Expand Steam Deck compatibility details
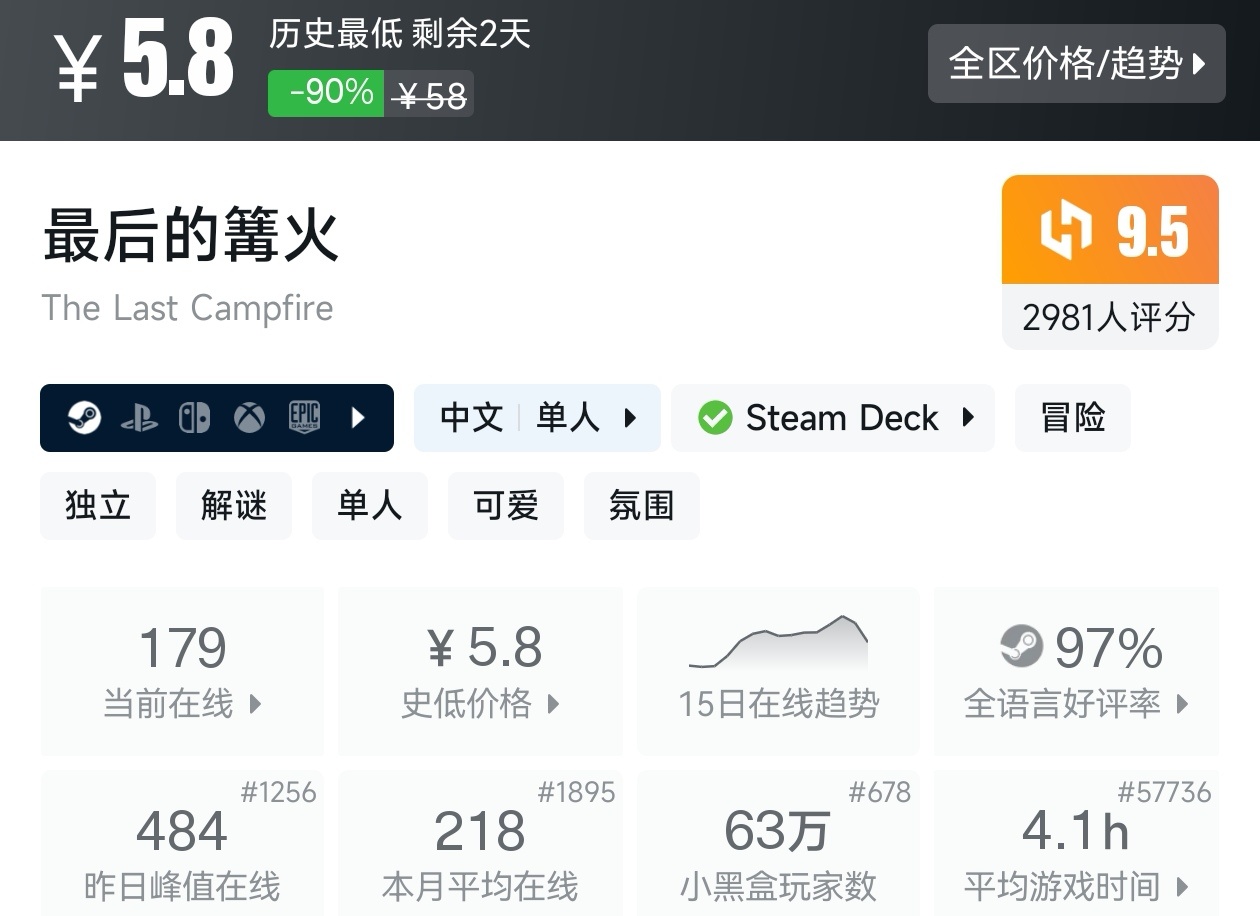Viewport: 1260px width, 916px height. point(969,418)
